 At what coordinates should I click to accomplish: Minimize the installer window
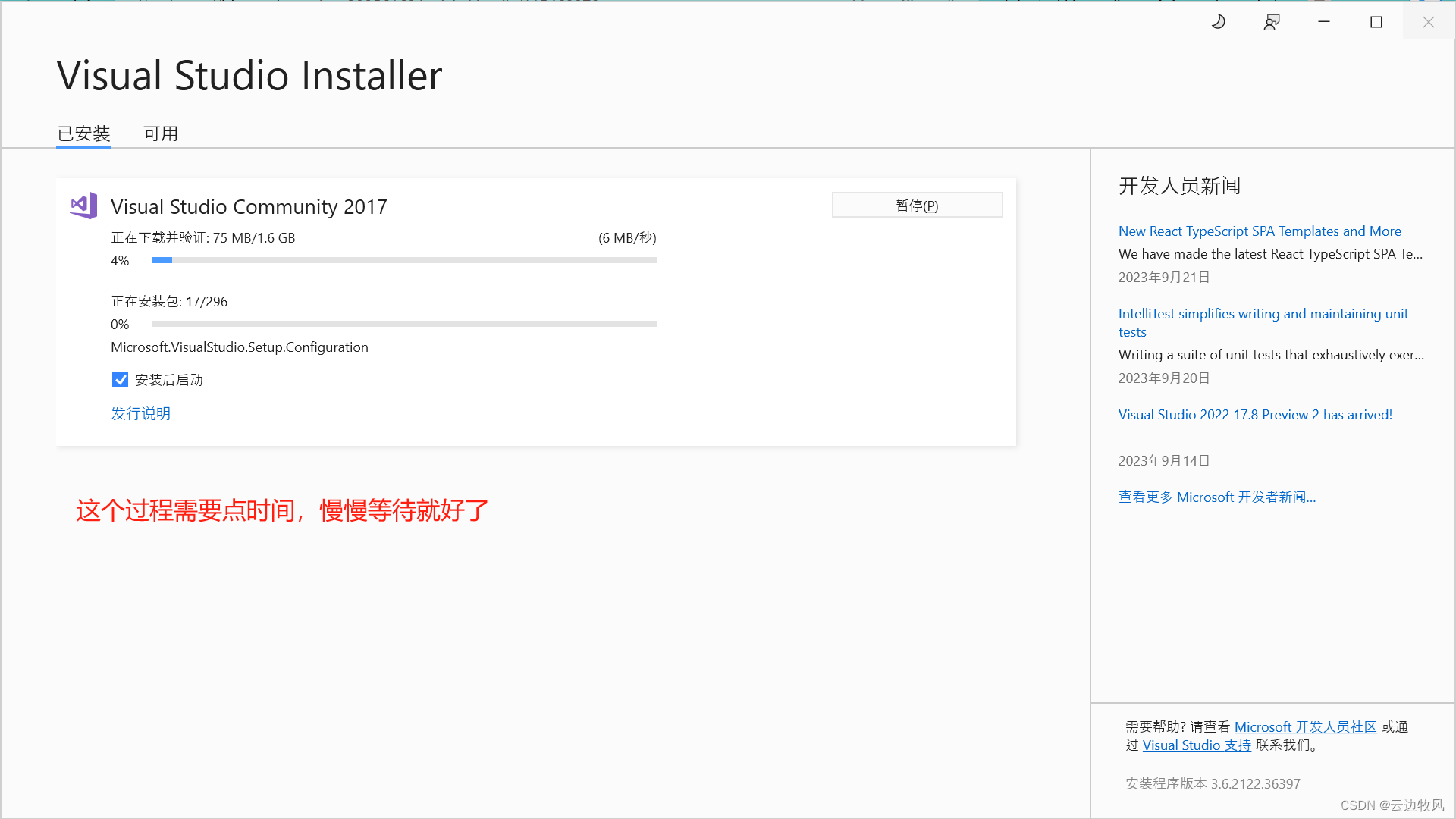(1324, 22)
